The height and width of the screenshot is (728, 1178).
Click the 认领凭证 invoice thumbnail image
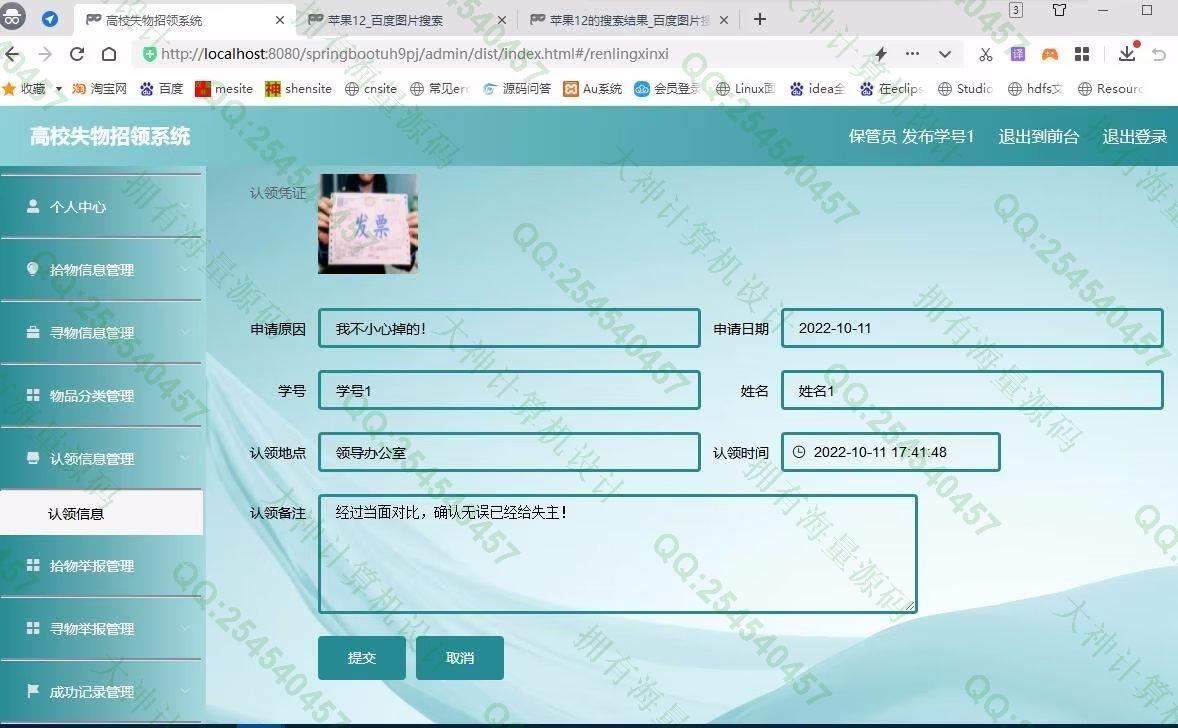(367, 224)
